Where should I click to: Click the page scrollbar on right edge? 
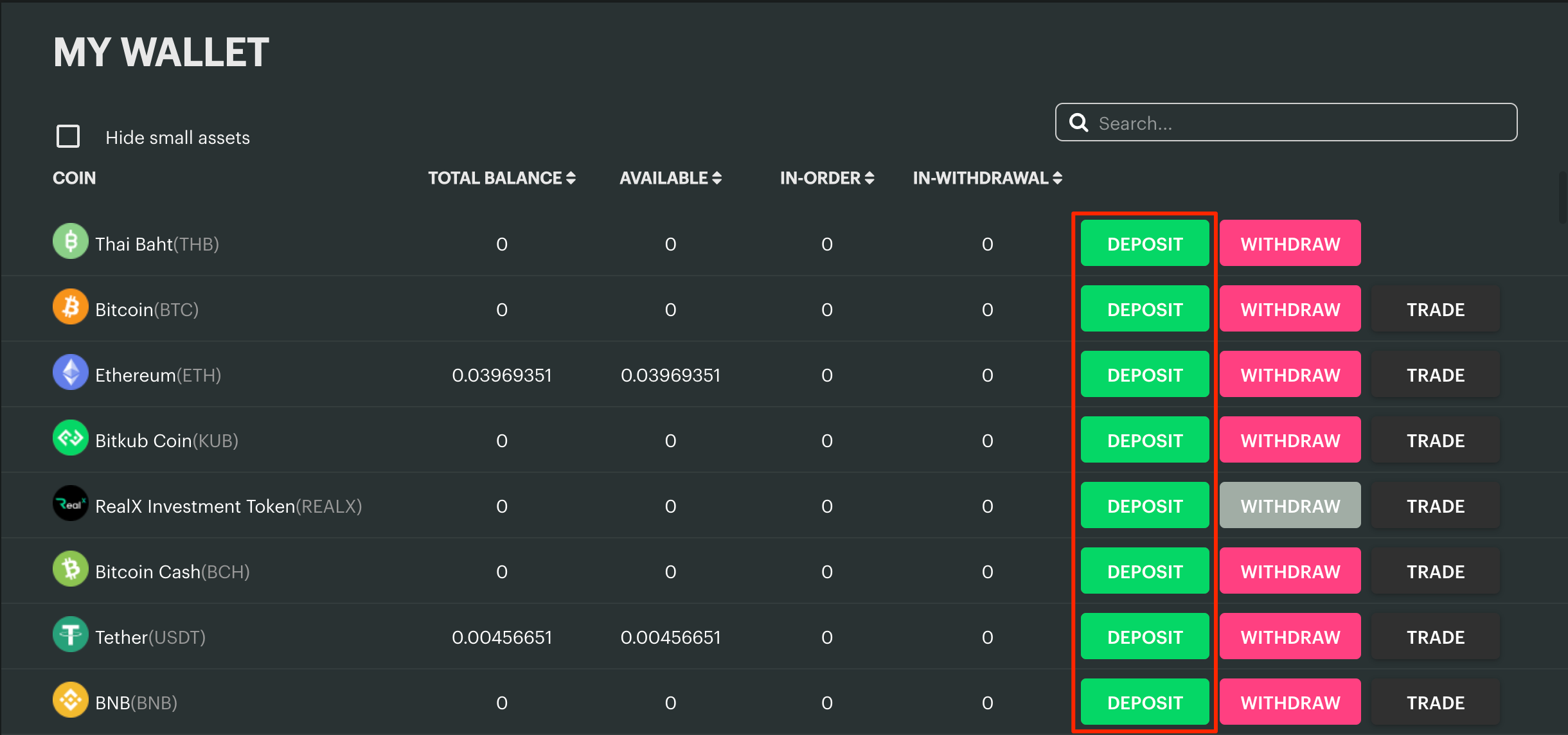[1563, 198]
